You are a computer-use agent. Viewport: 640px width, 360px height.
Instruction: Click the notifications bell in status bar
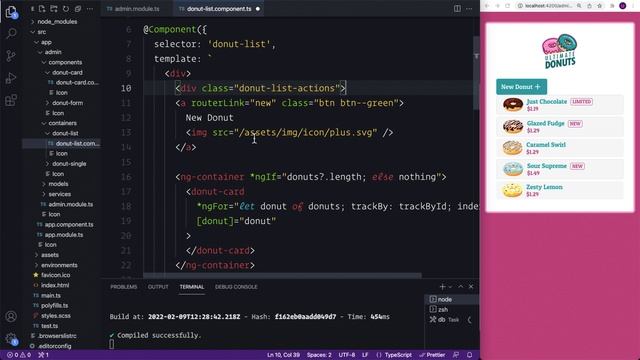(470, 355)
